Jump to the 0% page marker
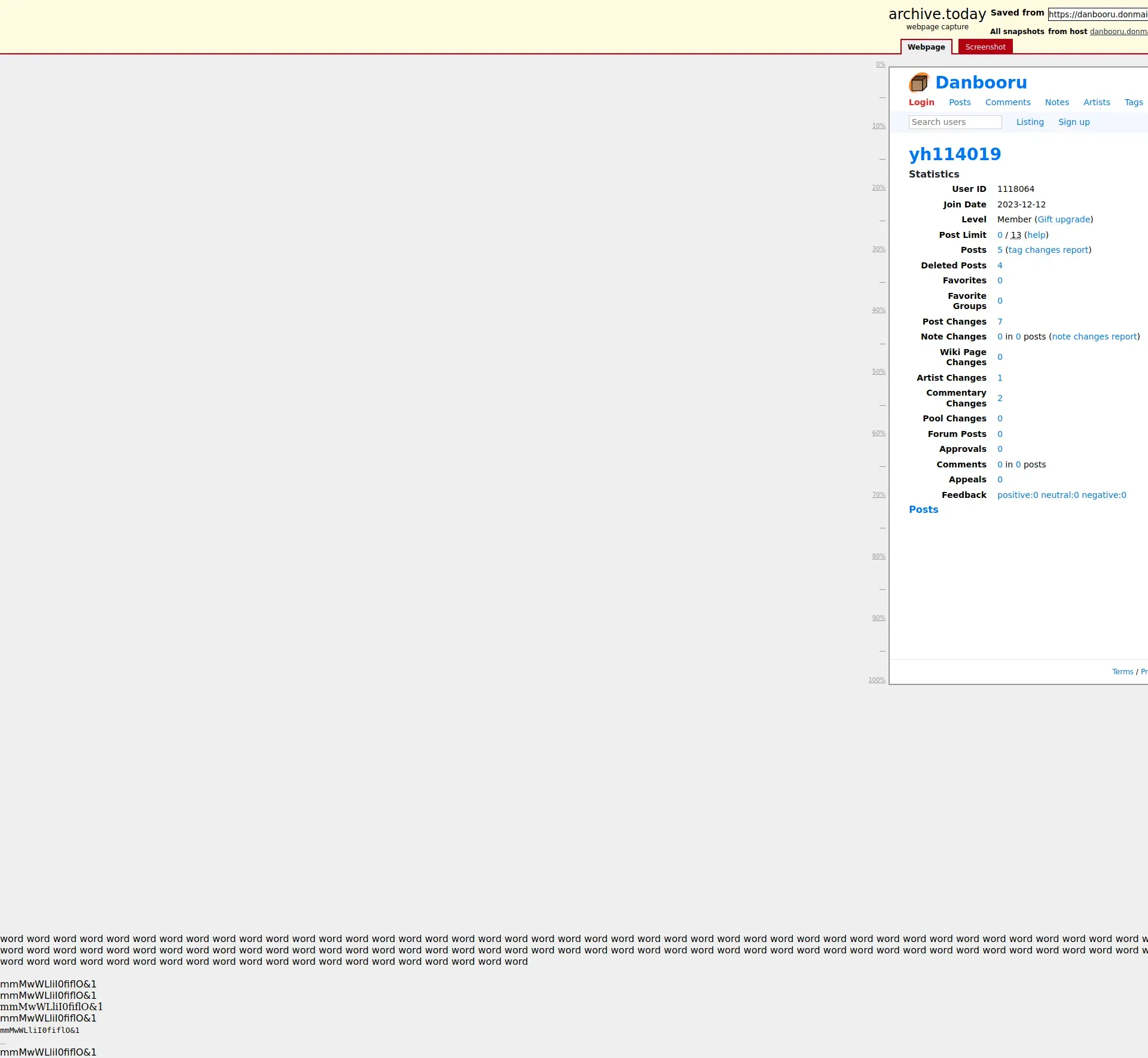The height and width of the screenshot is (1058, 1148). point(880,65)
